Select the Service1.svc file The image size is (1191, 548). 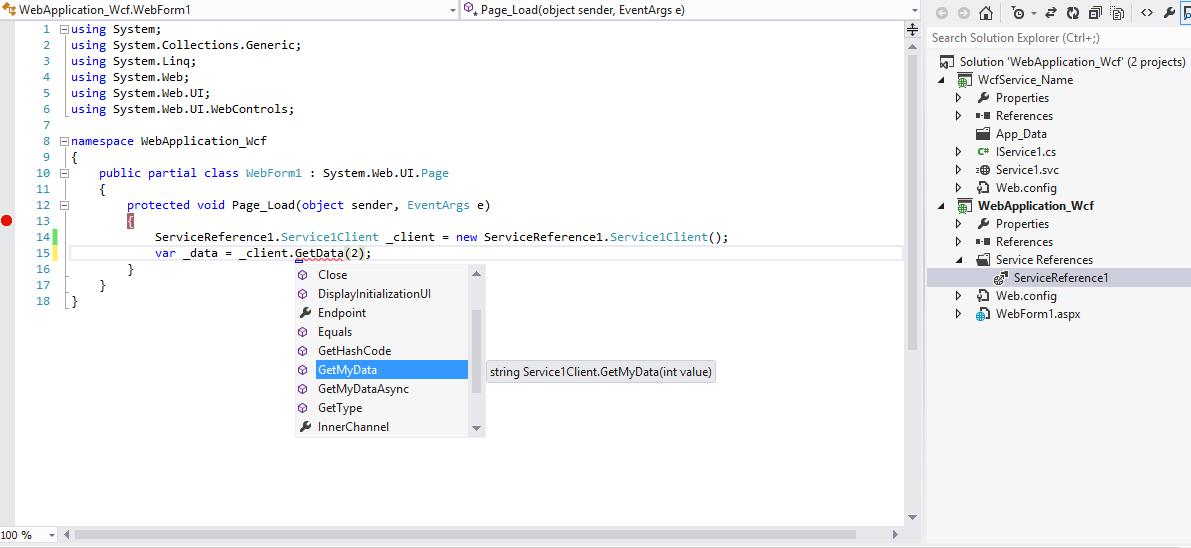point(1027,169)
